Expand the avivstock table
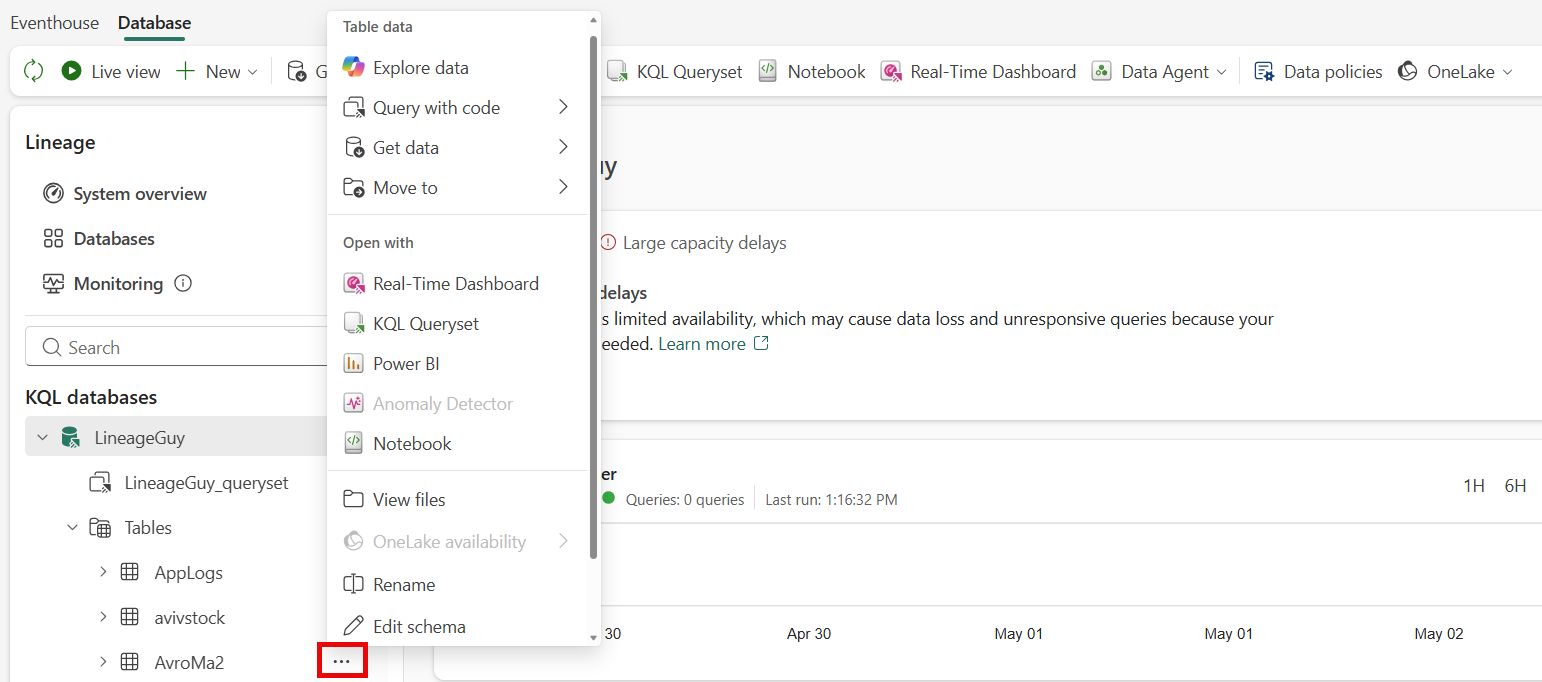The height and width of the screenshot is (682, 1542). tap(103, 617)
